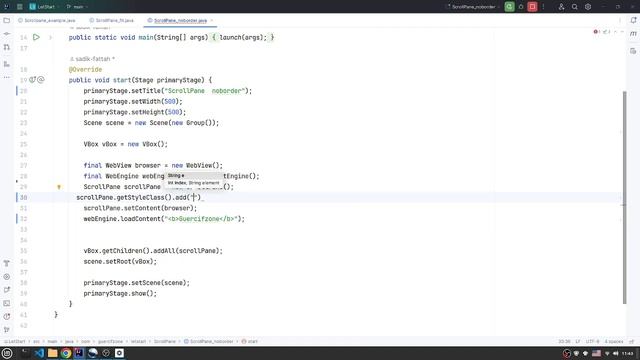Stop the running application with red Stop button
640x360 pixels.
click(x=532, y=7)
